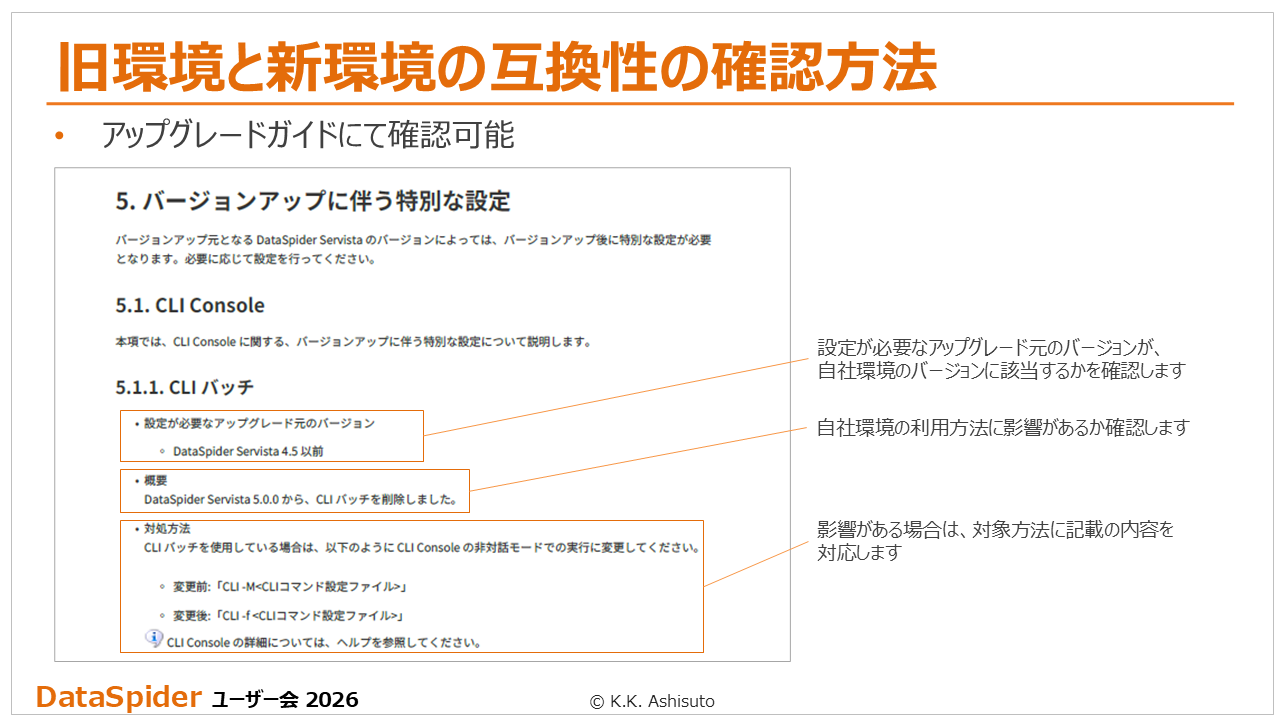
Task: Click the slide title 旧環境と新環境の互換性の確認方法
Action: [x=496, y=67]
